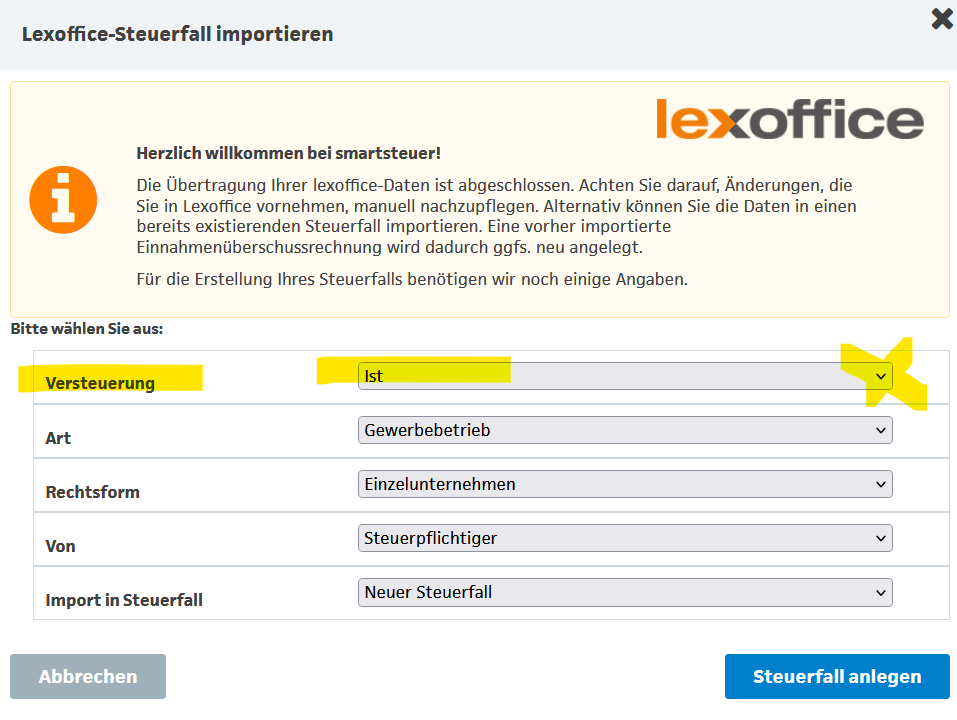The image size is (957, 720).
Task: Click the paragraph starting Die Übertragung Ihrer
Action: [x=495, y=216]
